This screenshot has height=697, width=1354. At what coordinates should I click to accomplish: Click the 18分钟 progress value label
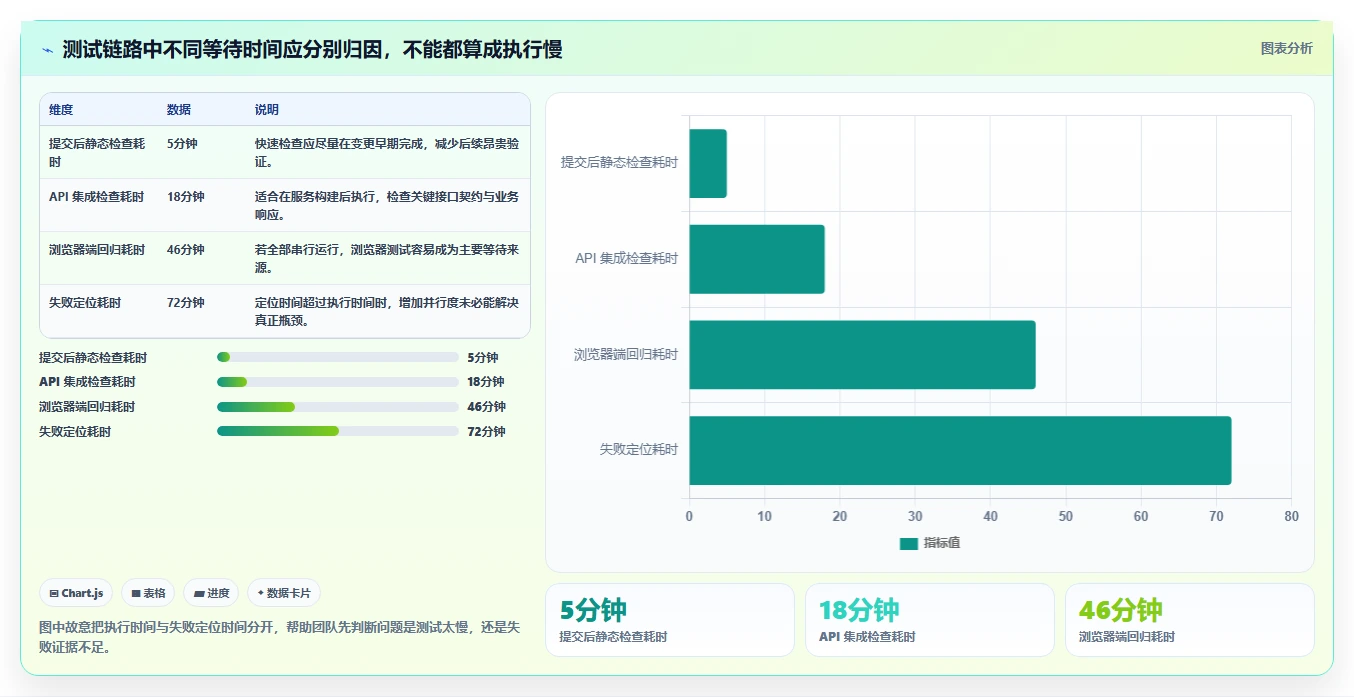(486, 382)
